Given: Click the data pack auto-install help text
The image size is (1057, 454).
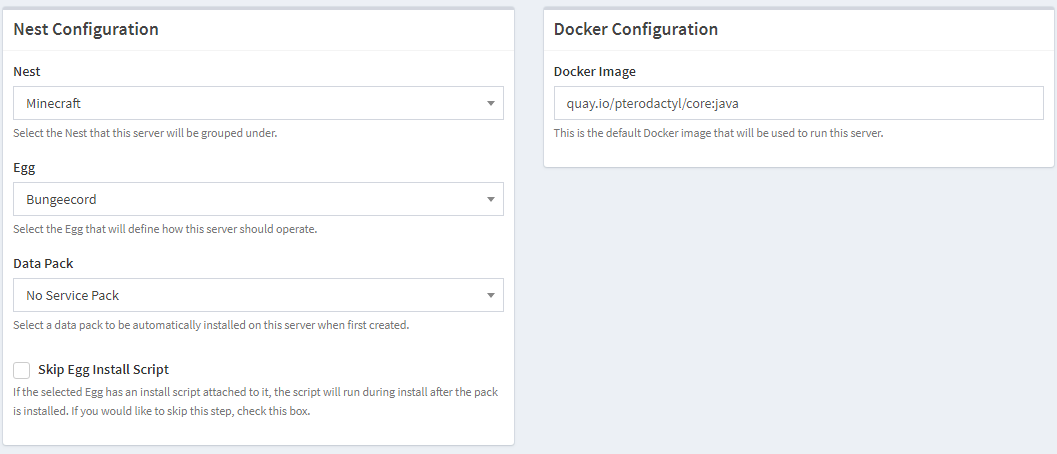Looking at the screenshot, I should tap(211, 325).
